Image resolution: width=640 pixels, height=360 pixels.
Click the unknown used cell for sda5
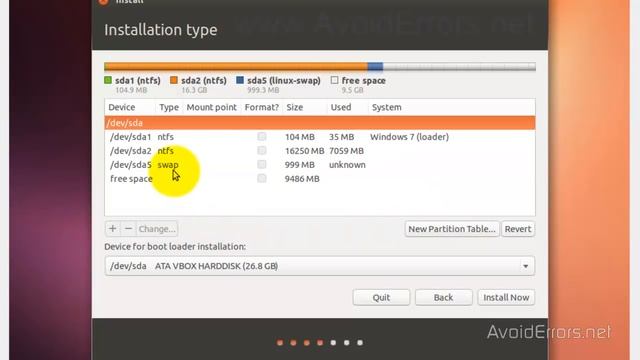[x=347, y=165]
